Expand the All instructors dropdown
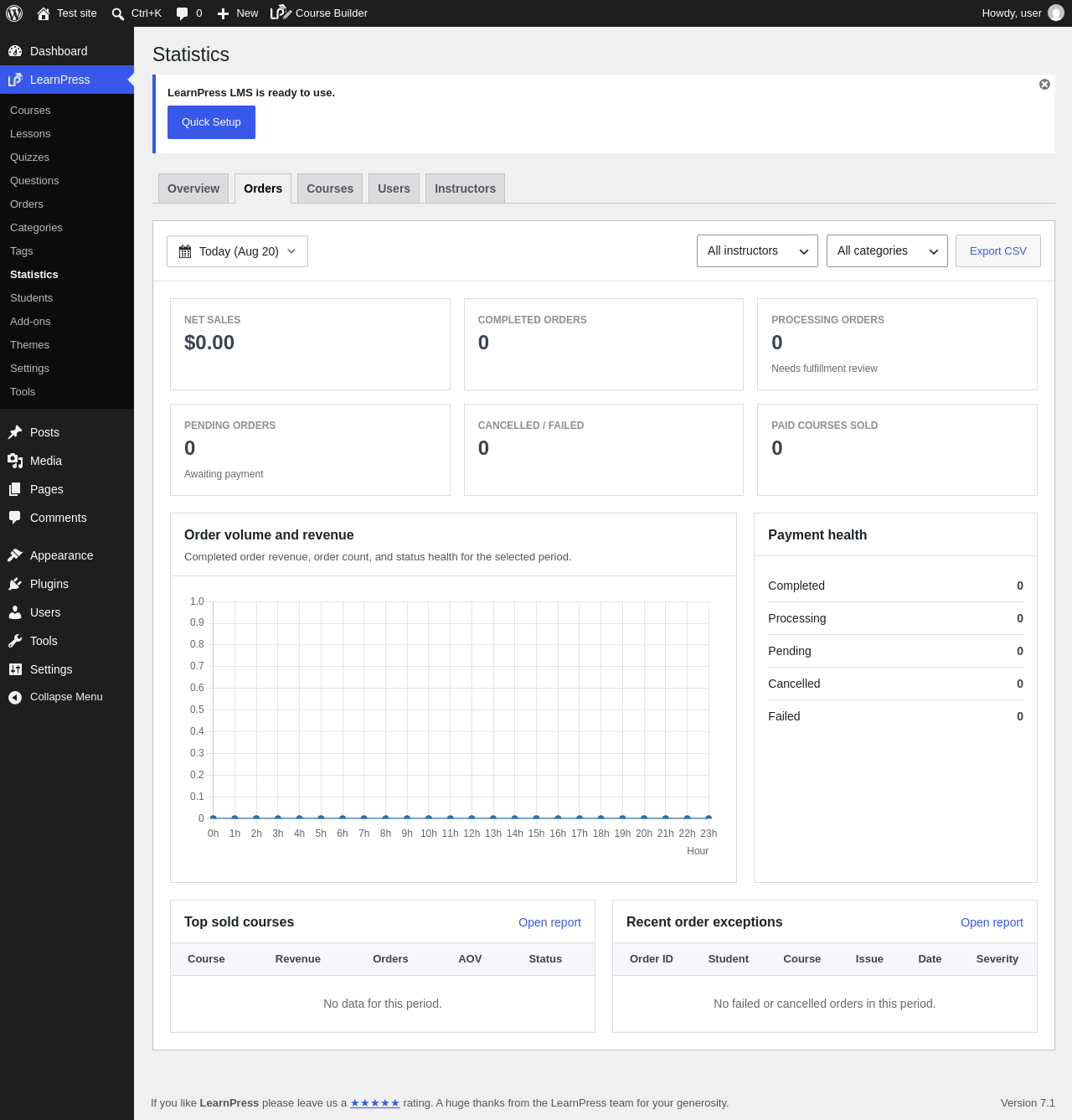This screenshot has height=1120, width=1072. pyautogui.click(x=757, y=251)
